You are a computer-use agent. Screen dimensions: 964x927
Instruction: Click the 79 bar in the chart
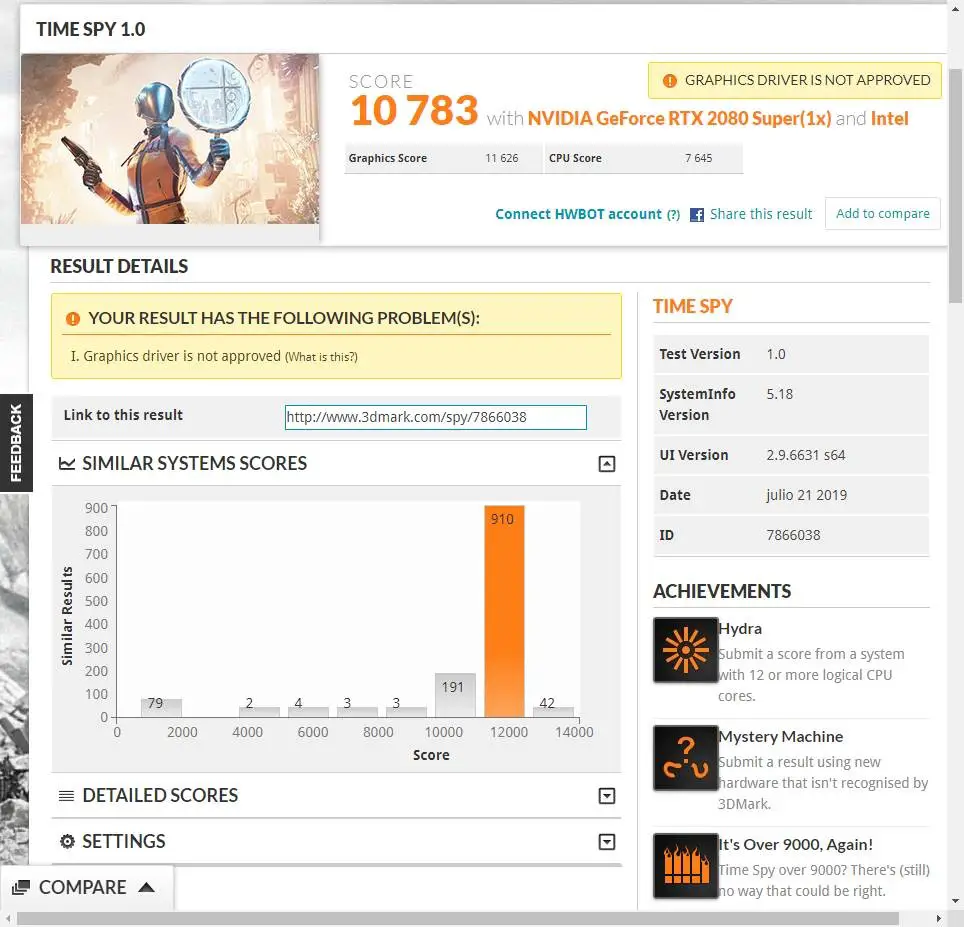tap(161, 708)
